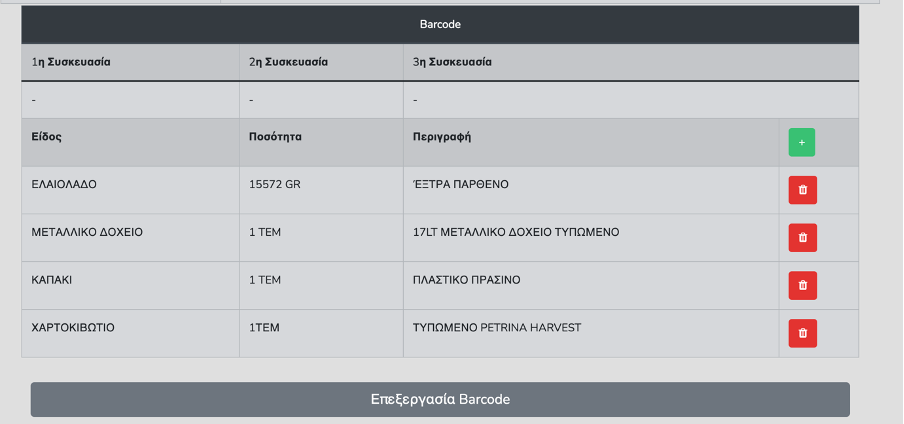The image size is (904, 424).
Task: Delete the ΜΕΤΑΛΛΙΚΟ ΔΟΧΕΙΟ row
Action: (803, 238)
